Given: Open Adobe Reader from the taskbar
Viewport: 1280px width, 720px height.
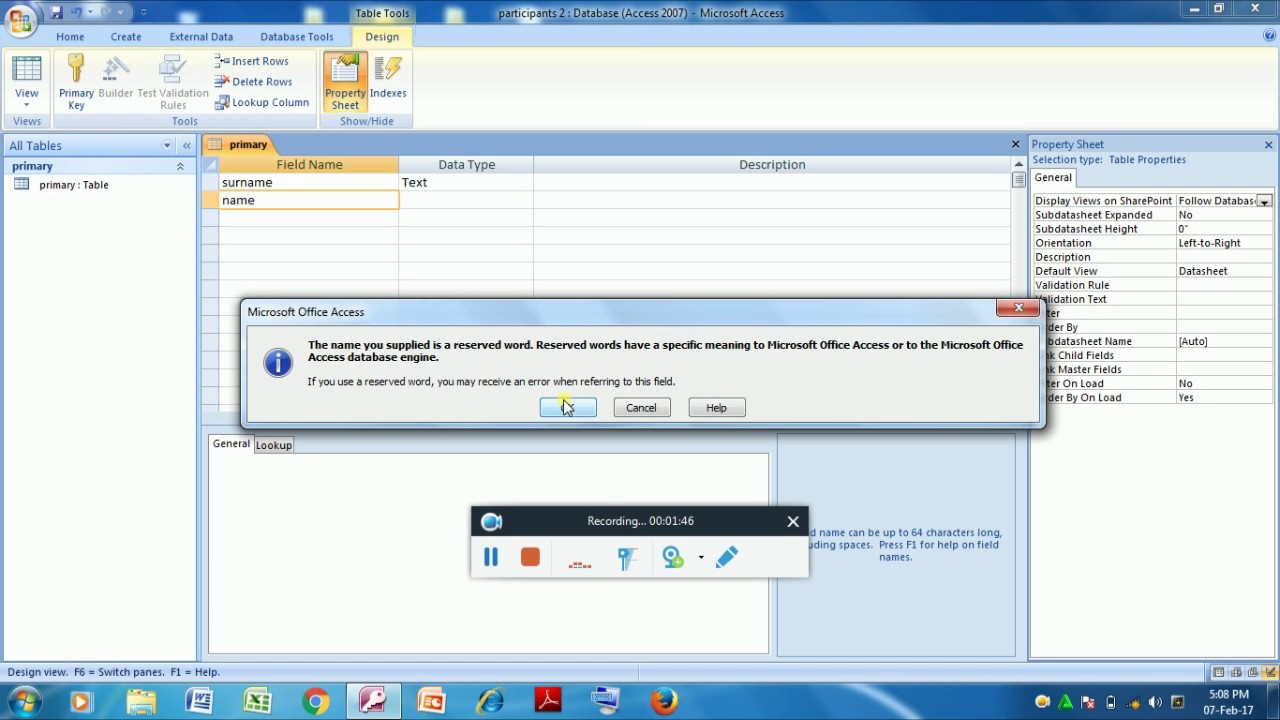Looking at the screenshot, I should pos(548,701).
